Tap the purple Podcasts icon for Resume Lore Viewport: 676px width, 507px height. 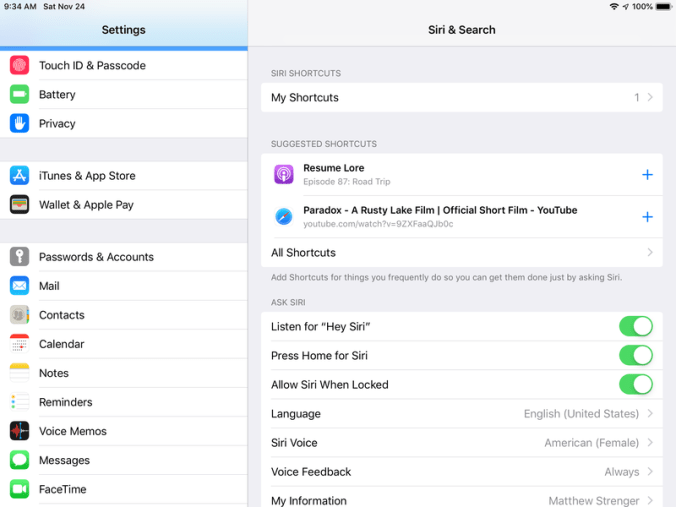coord(284,175)
